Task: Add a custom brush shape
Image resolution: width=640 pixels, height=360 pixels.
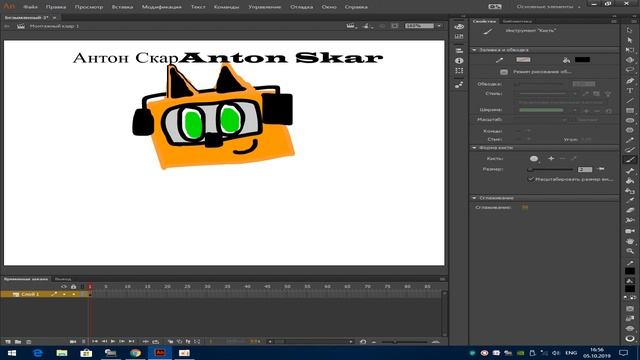Action: point(551,158)
